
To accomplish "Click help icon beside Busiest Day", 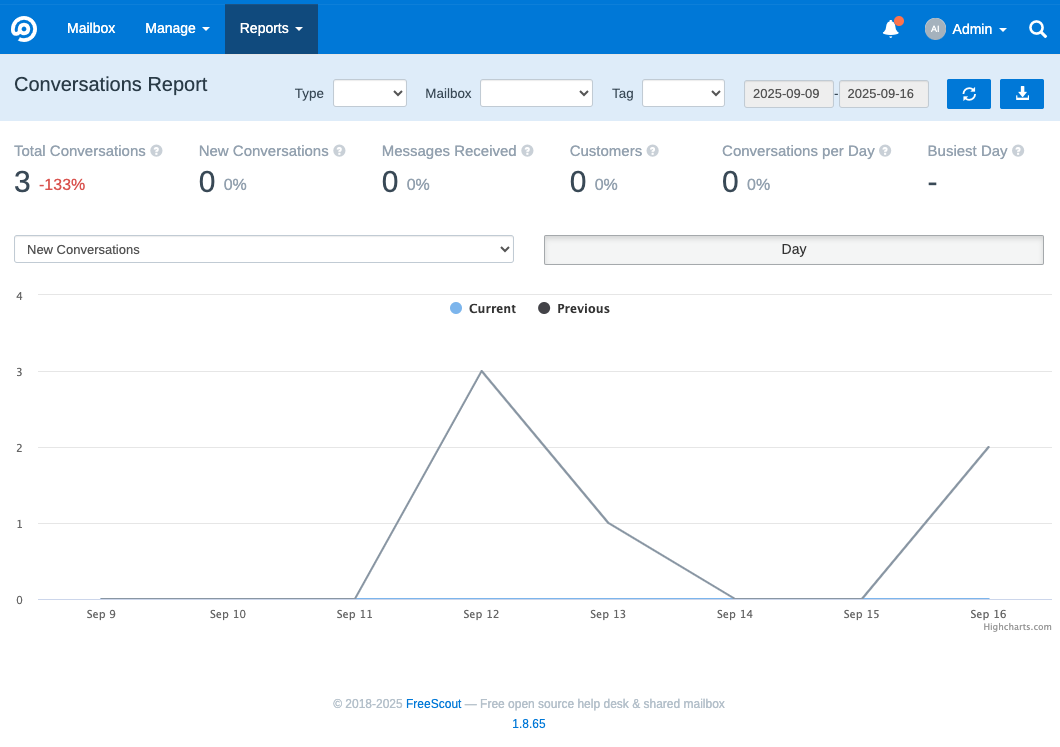I will pos(1018,151).
